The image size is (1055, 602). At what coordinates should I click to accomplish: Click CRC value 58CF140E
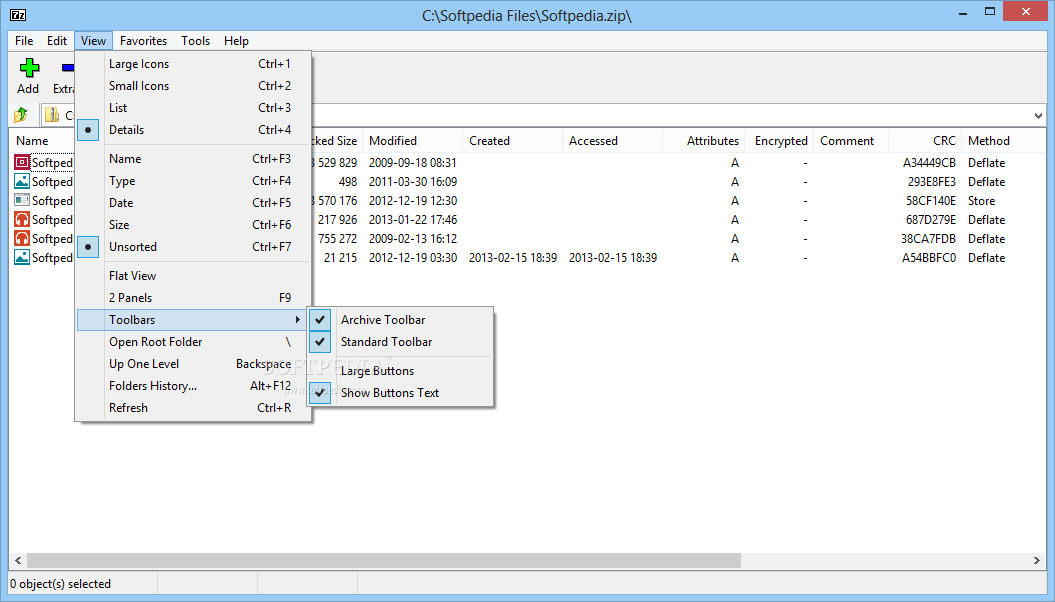tap(931, 200)
